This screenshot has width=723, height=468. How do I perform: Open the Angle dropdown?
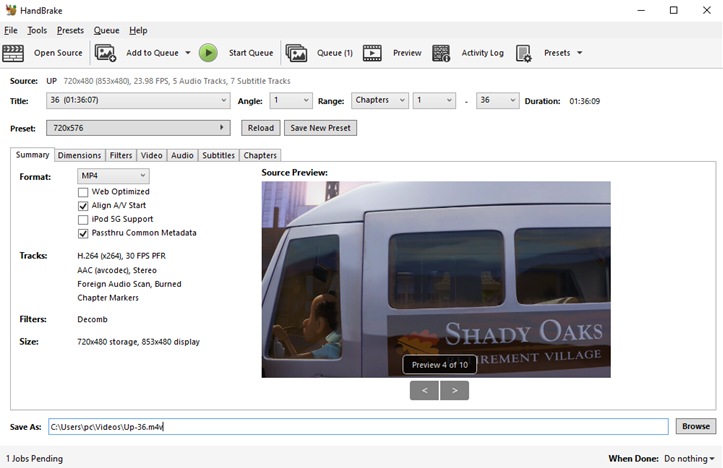pyautogui.click(x=290, y=101)
